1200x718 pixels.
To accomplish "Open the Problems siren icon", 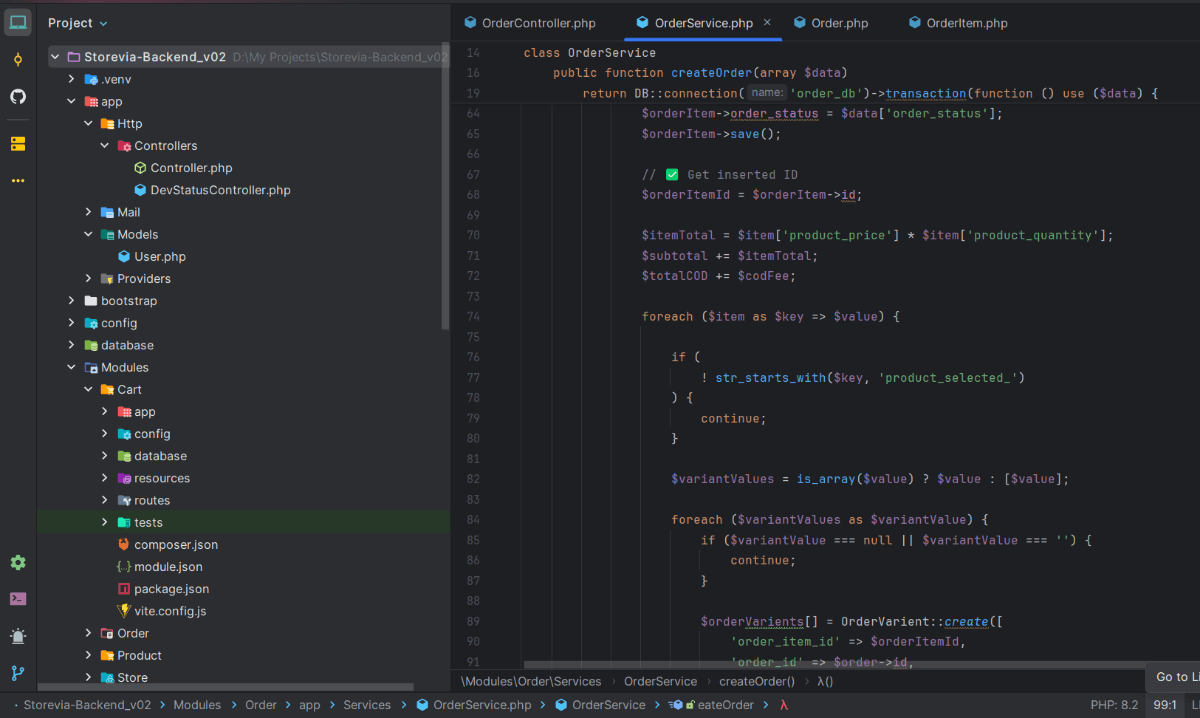I will coord(18,636).
